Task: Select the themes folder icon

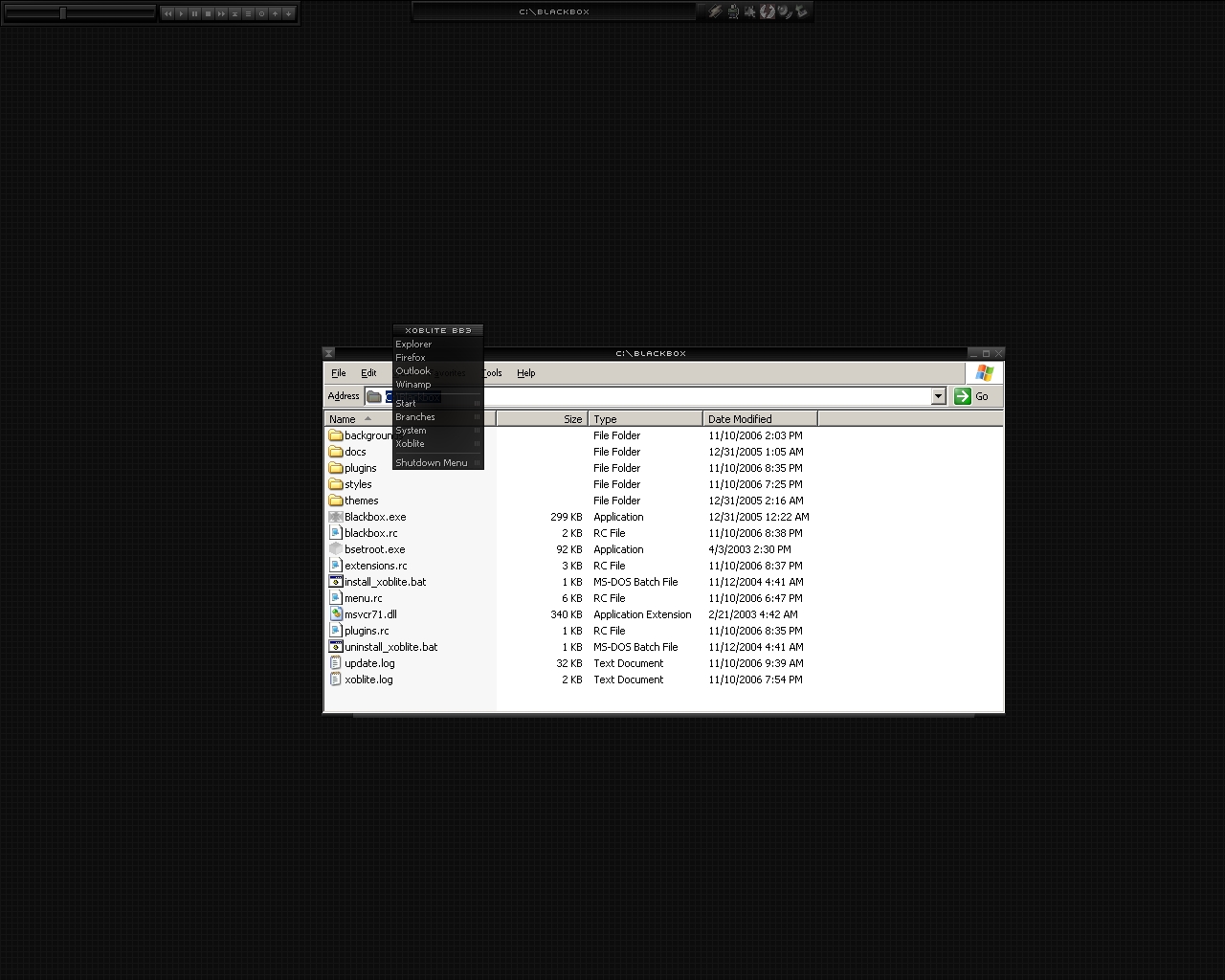Action: (x=336, y=501)
